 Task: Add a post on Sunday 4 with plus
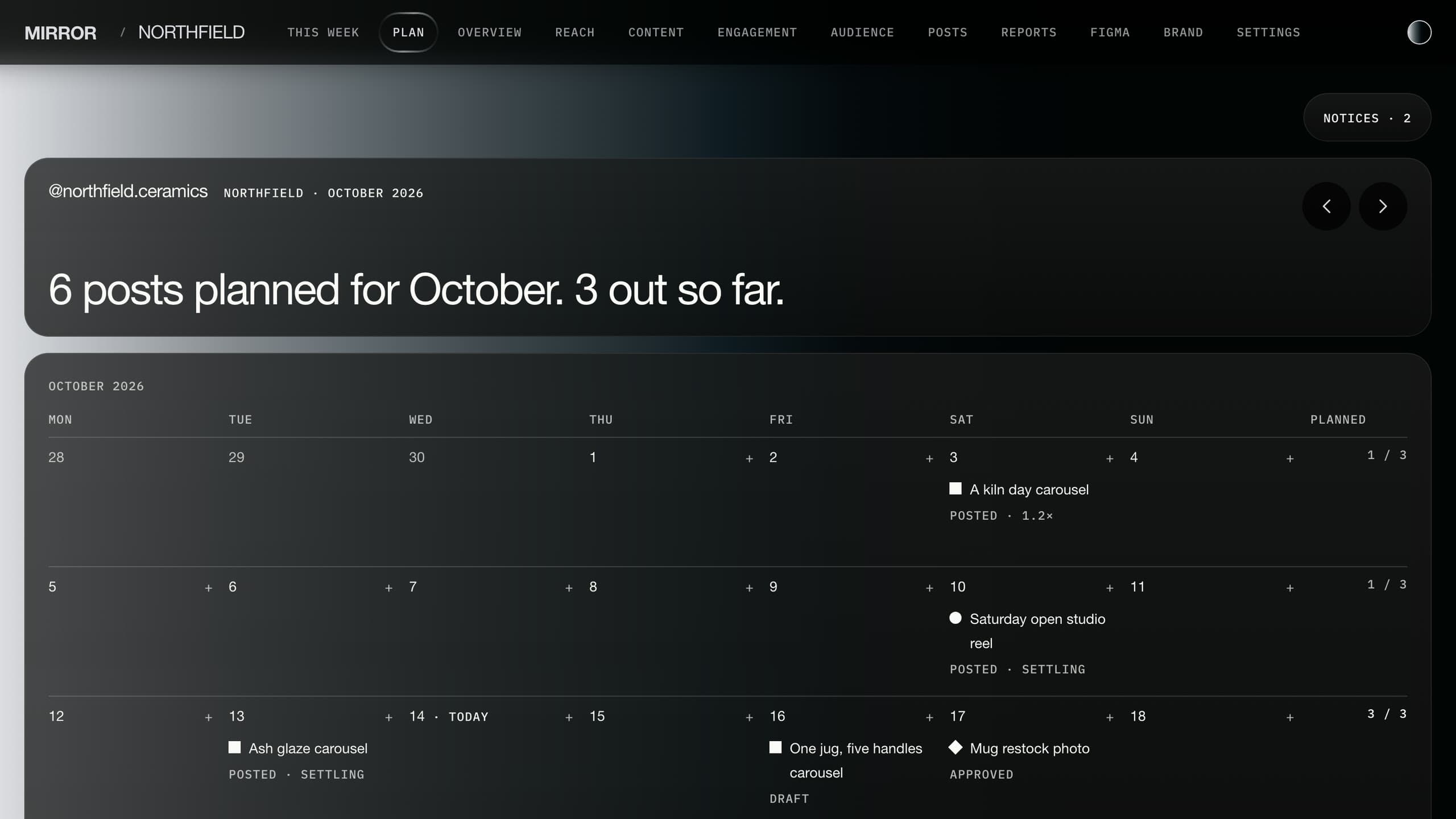click(1290, 458)
